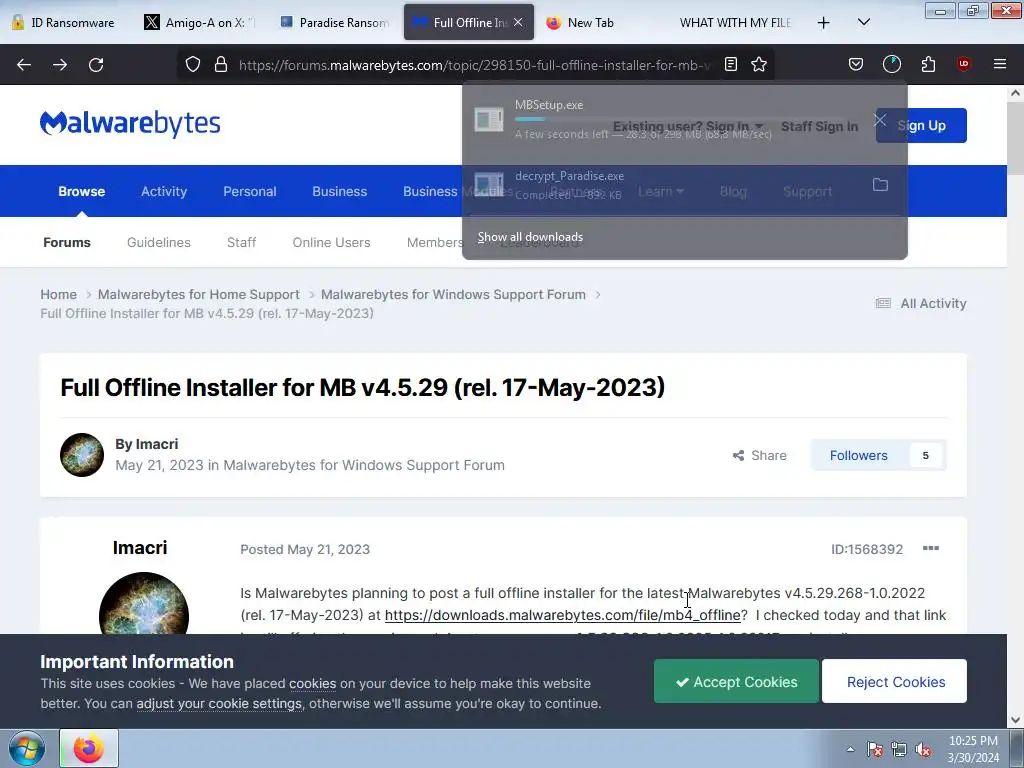
Task: Open the downloads.malwarebytes.com mb4_offline link
Action: point(562,615)
